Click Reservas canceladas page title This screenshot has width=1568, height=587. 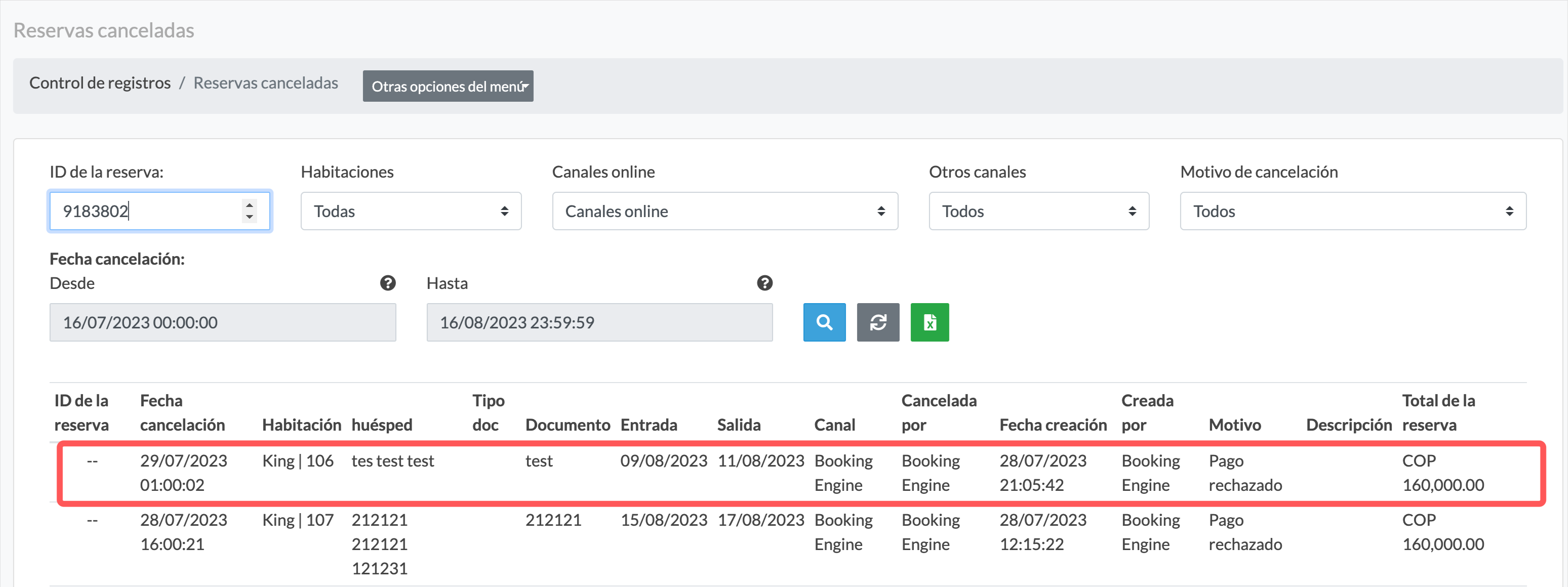click(103, 30)
